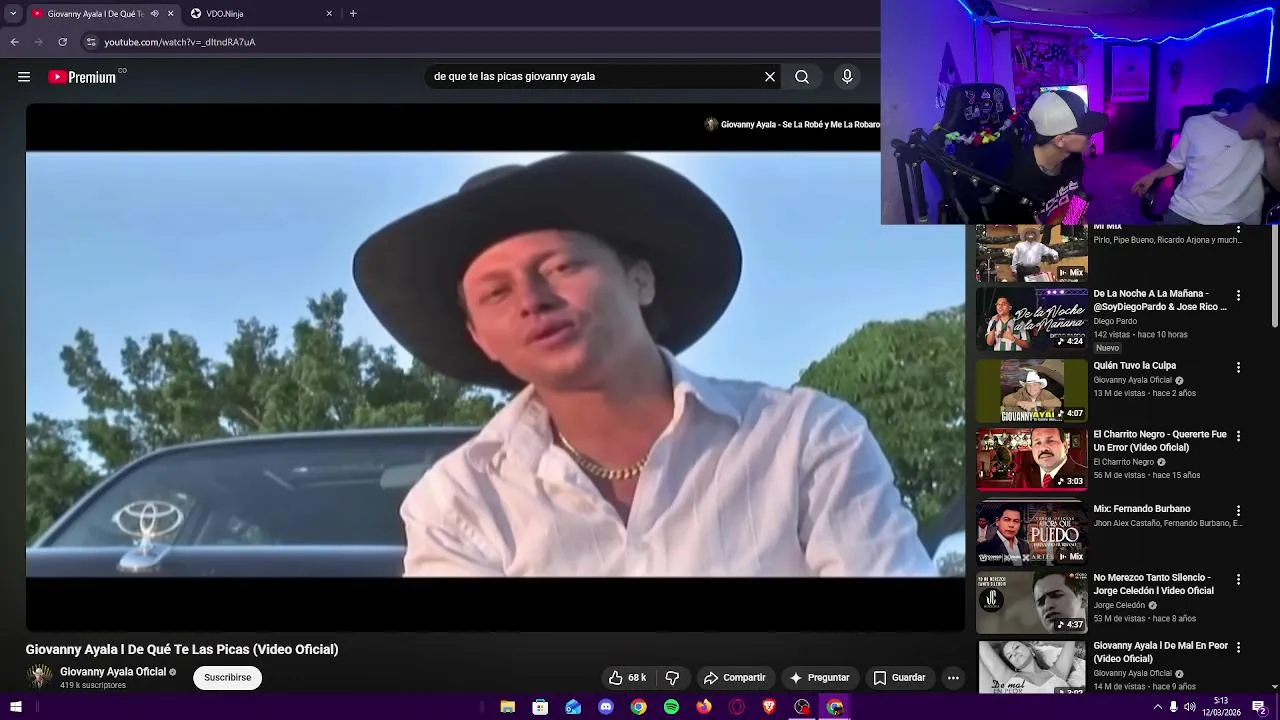Open options menu for No Merezco Tanto Silencio

1238,579
